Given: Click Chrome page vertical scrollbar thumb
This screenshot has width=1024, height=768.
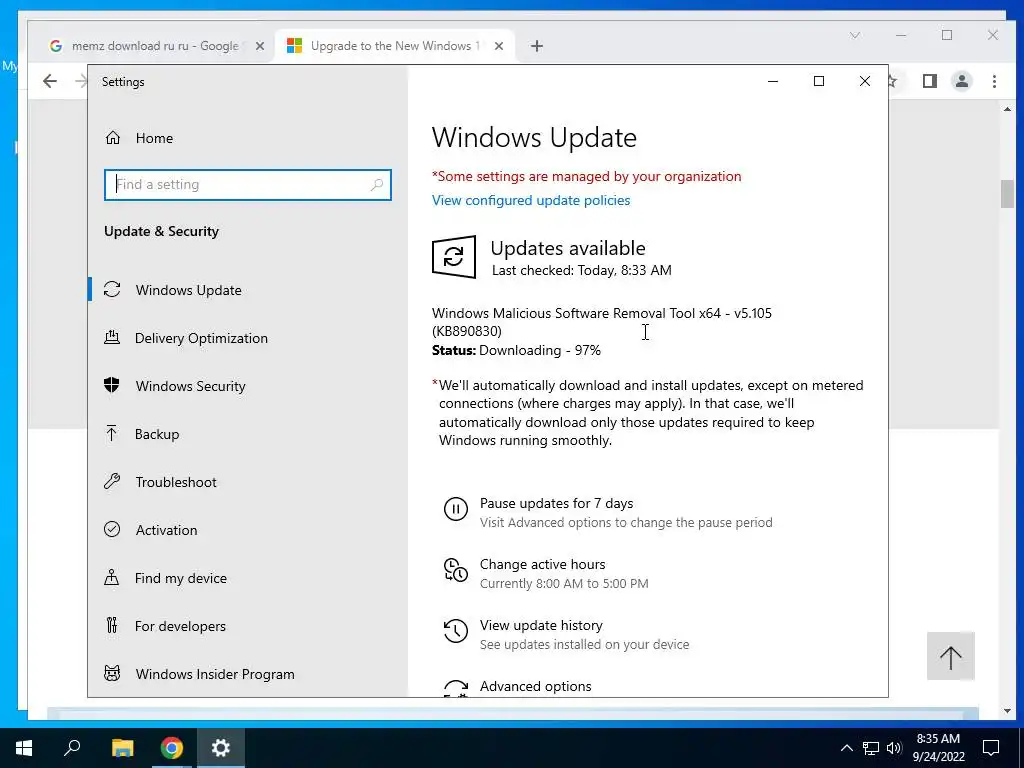Looking at the screenshot, I should point(1007,195).
